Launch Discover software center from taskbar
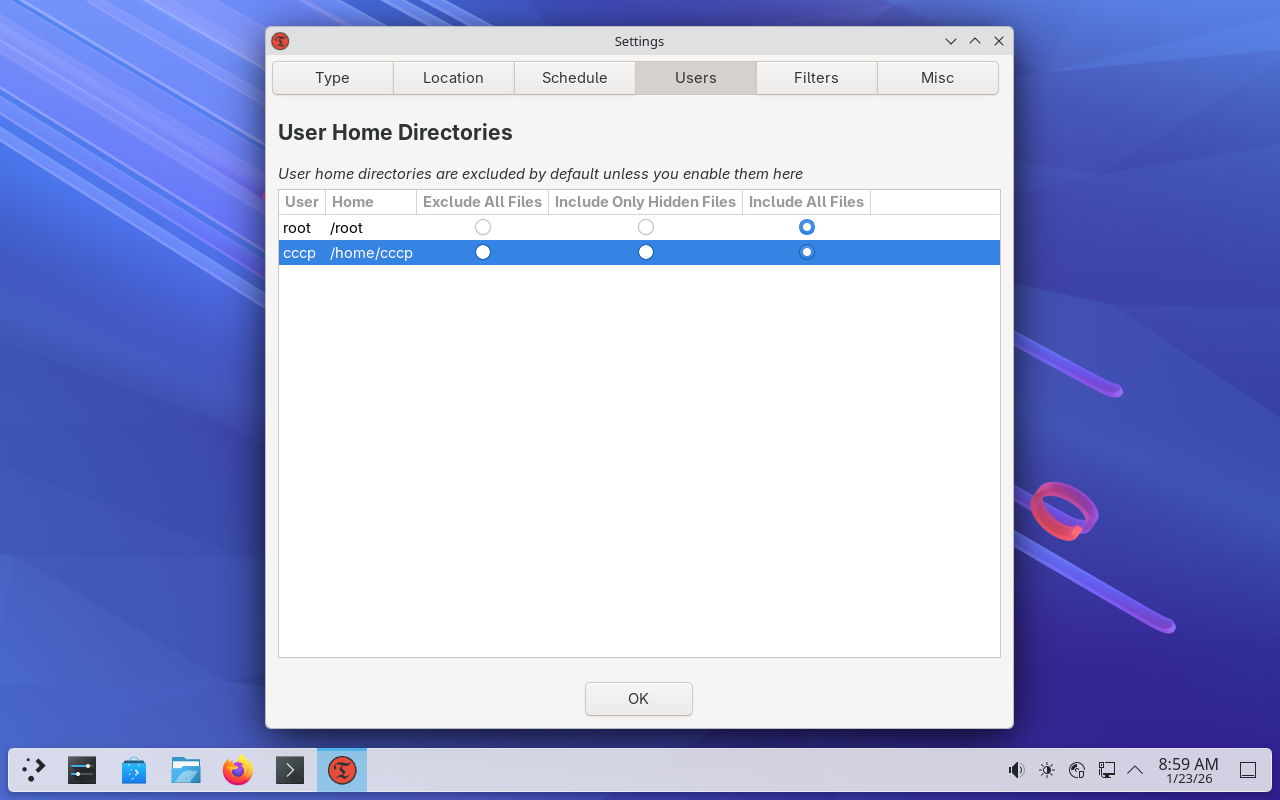This screenshot has height=800, width=1280. click(x=134, y=770)
